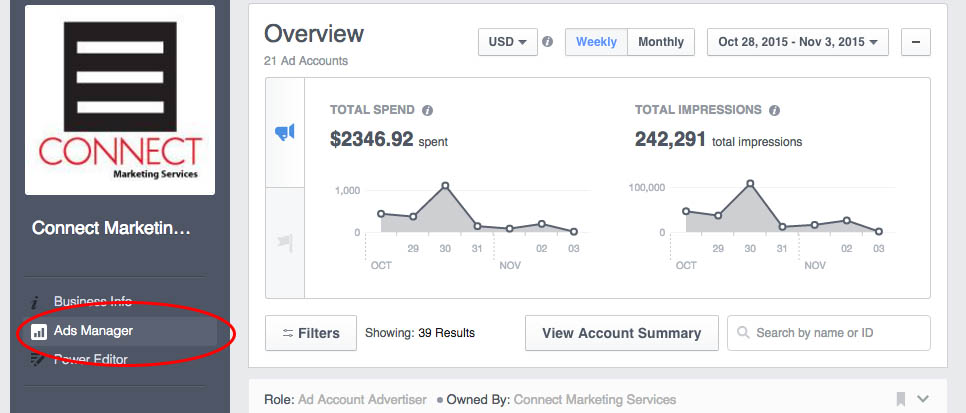
Task: Open Power Editor from the sidebar
Action: (90, 359)
